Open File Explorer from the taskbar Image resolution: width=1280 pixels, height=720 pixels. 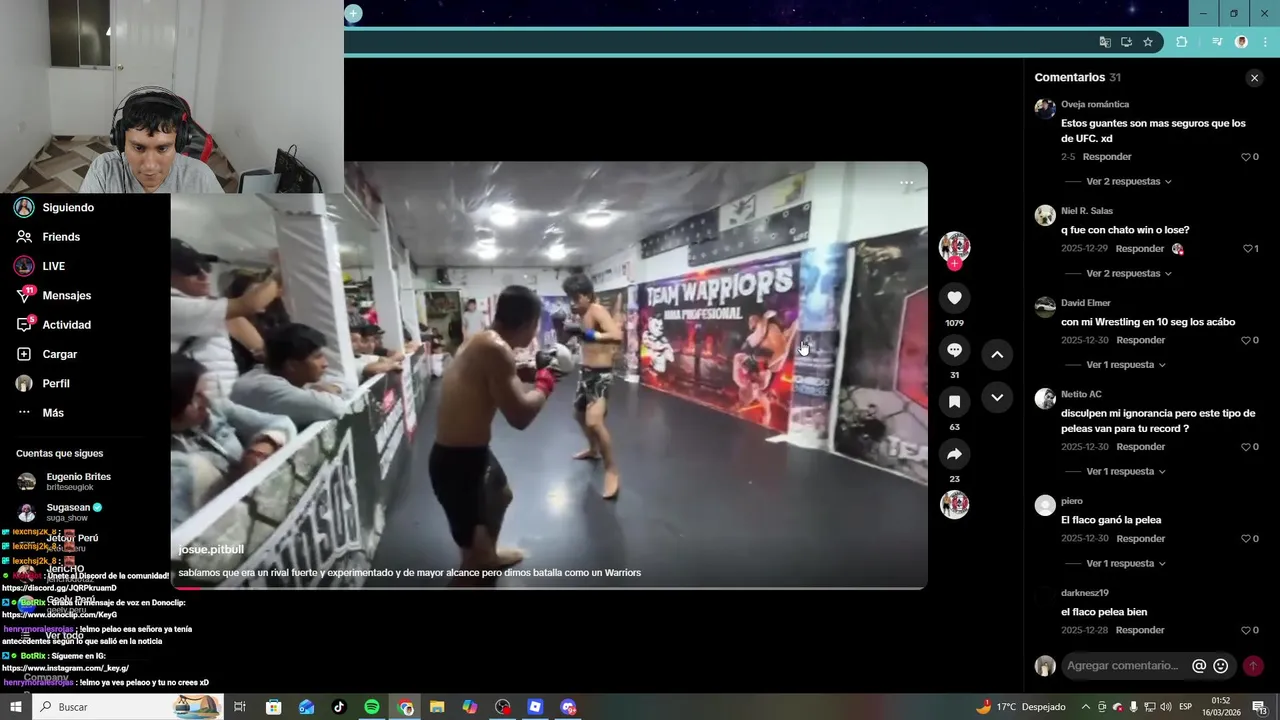437,707
